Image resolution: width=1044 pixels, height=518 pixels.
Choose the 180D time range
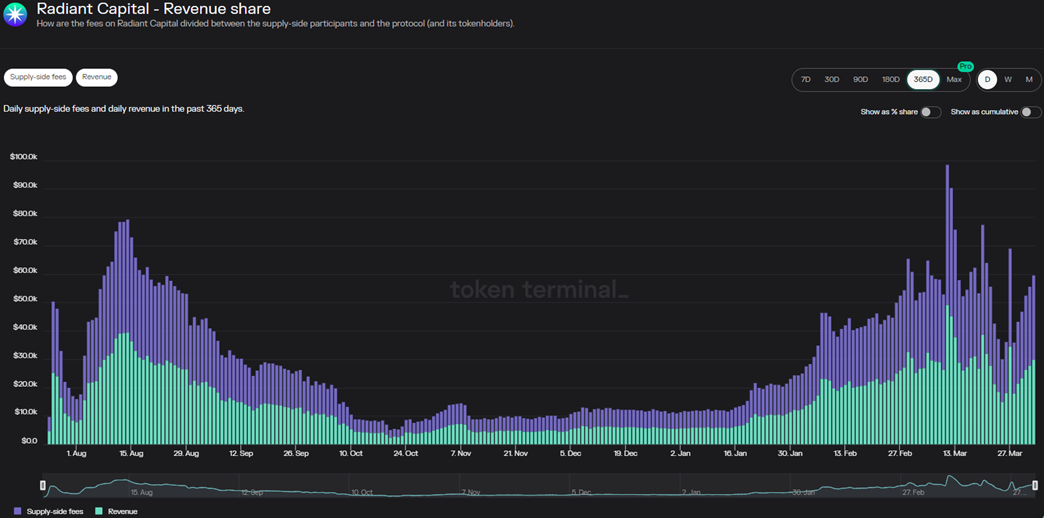pos(890,80)
